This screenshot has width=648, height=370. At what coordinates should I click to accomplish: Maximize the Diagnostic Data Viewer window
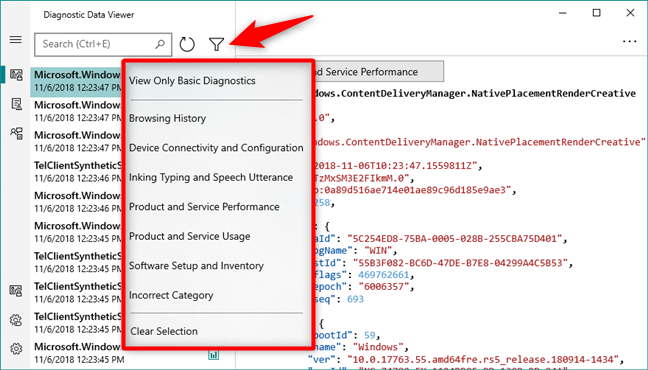[x=596, y=13]
